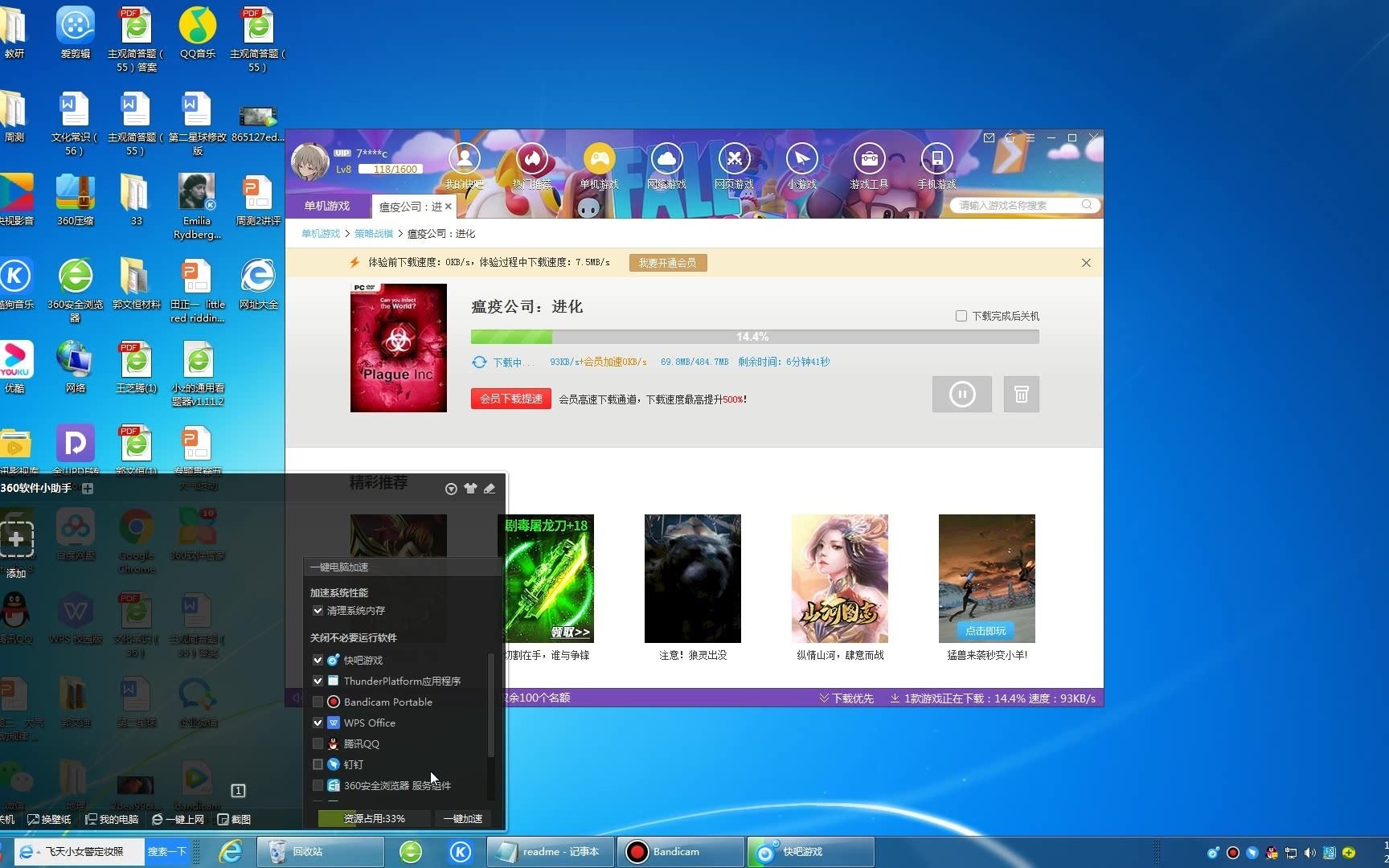Expand the round dropdown arrow in 360 assistant
The image size is (1389, 868).
[451, 489]
